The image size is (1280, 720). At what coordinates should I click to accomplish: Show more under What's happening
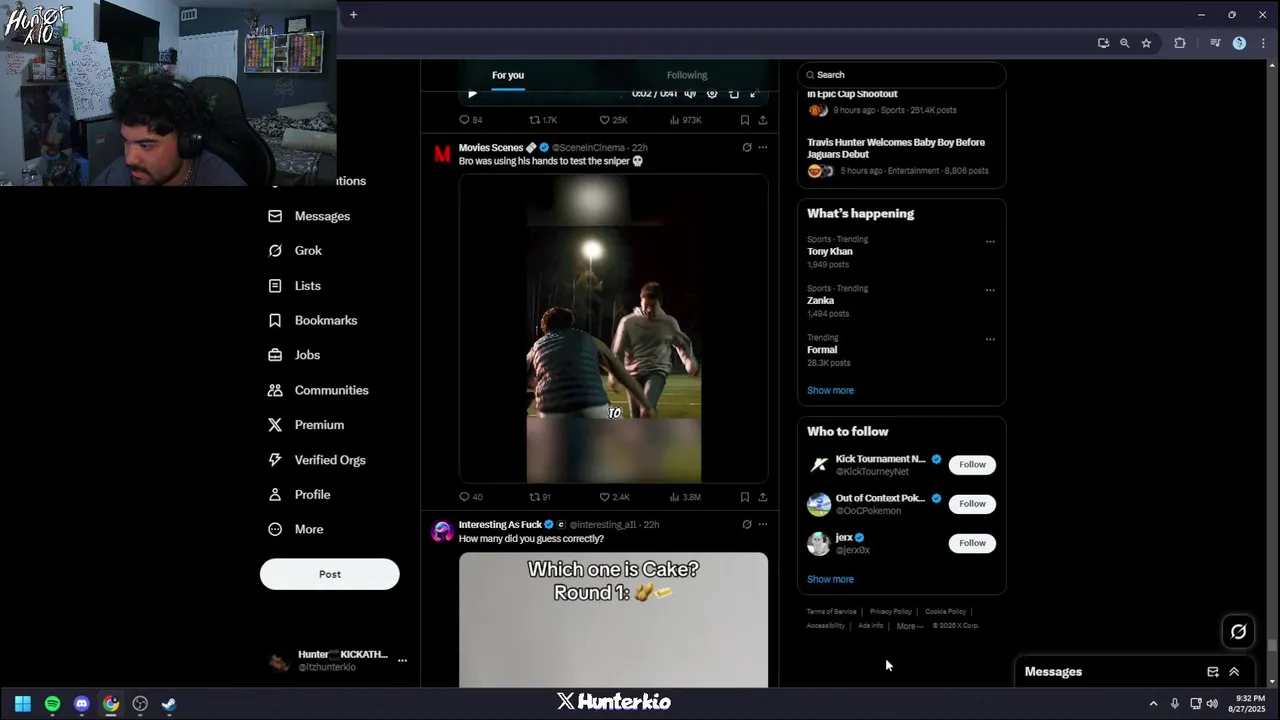pyautogui.click(x=830, y=391)
